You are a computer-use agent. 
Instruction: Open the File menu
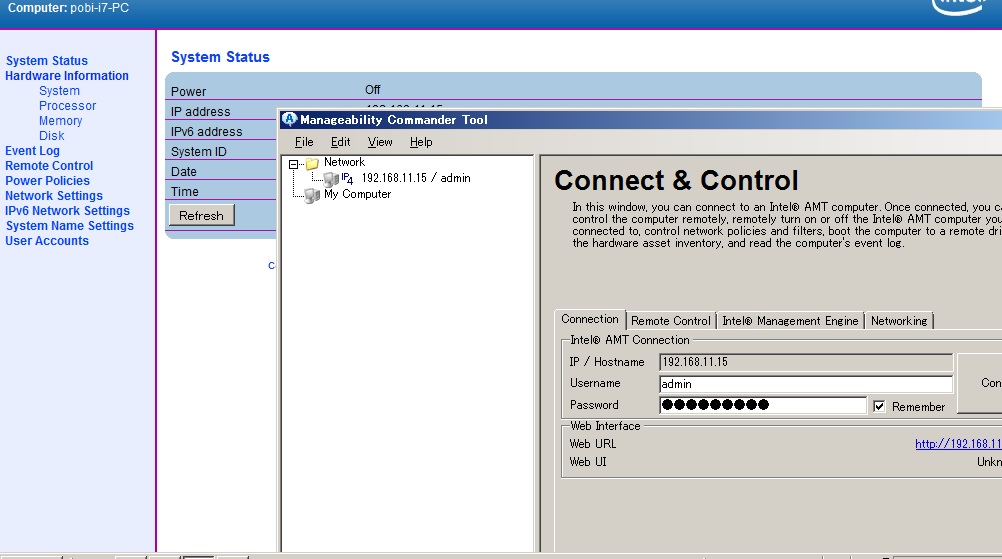click(304, 142)
